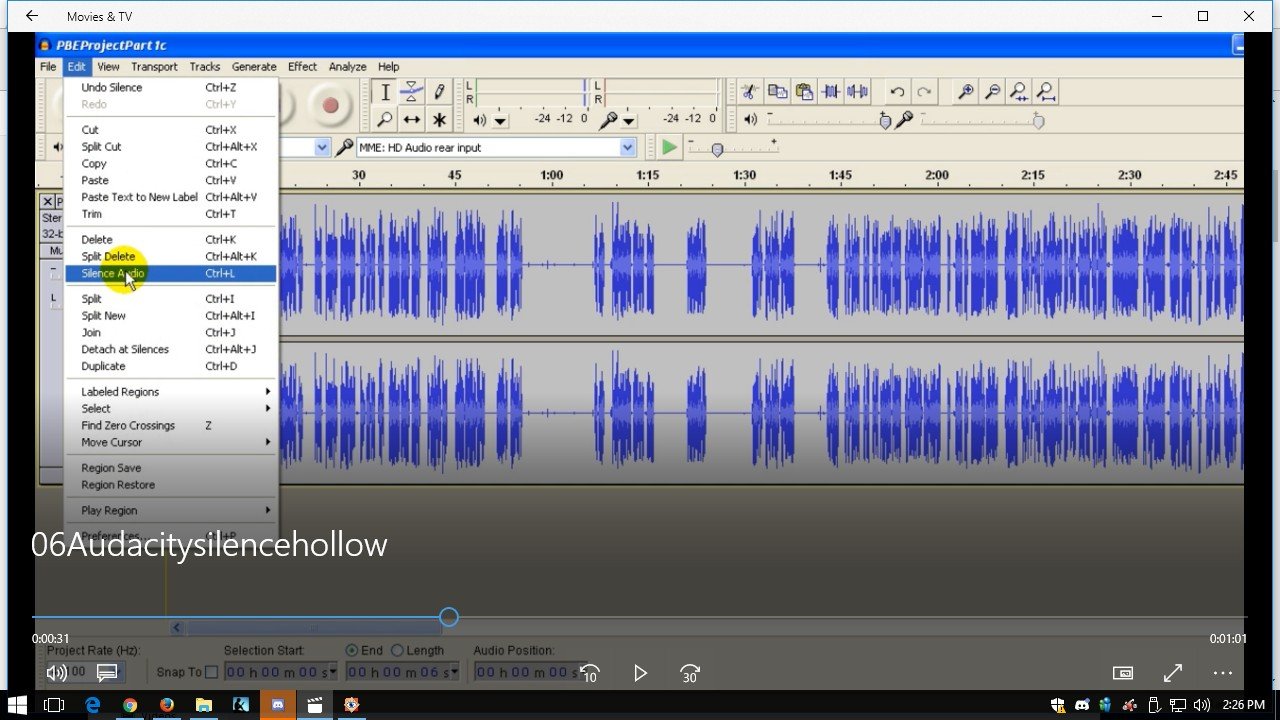The height and width of the screenshot is (720, 1280).
Task: Open output meter dropdown arrow
Action: click(501, 121)
